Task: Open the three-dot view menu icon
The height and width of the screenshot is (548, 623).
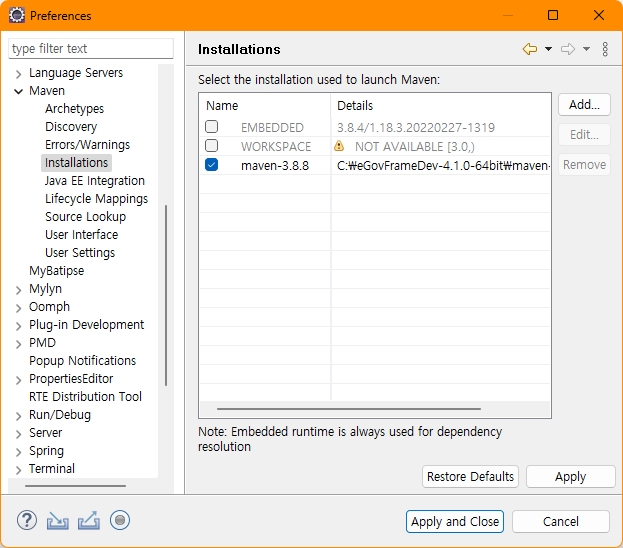Action: pyautogui.click(x=605, y=49)
